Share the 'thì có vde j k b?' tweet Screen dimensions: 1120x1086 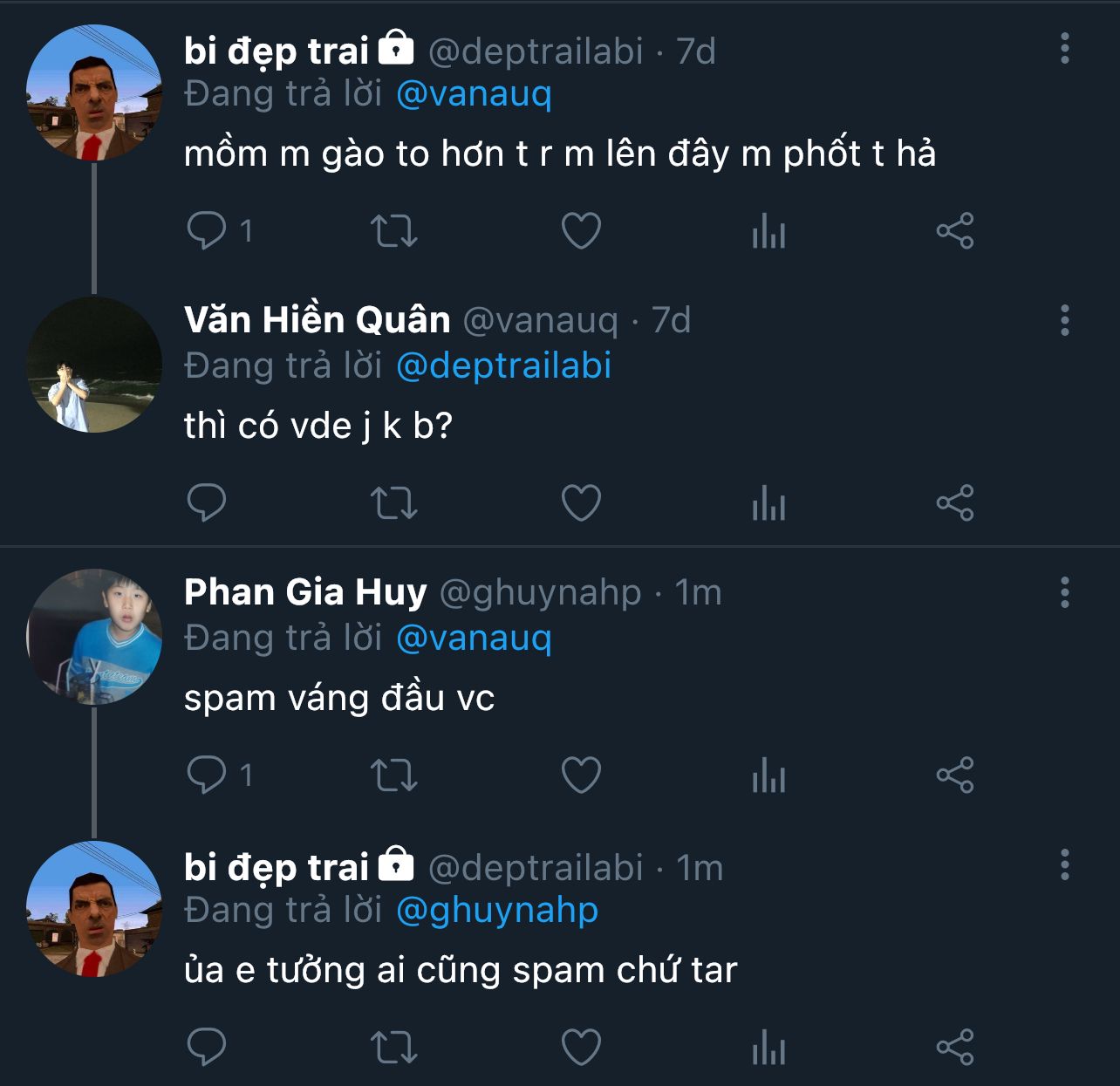pos(955,503)
